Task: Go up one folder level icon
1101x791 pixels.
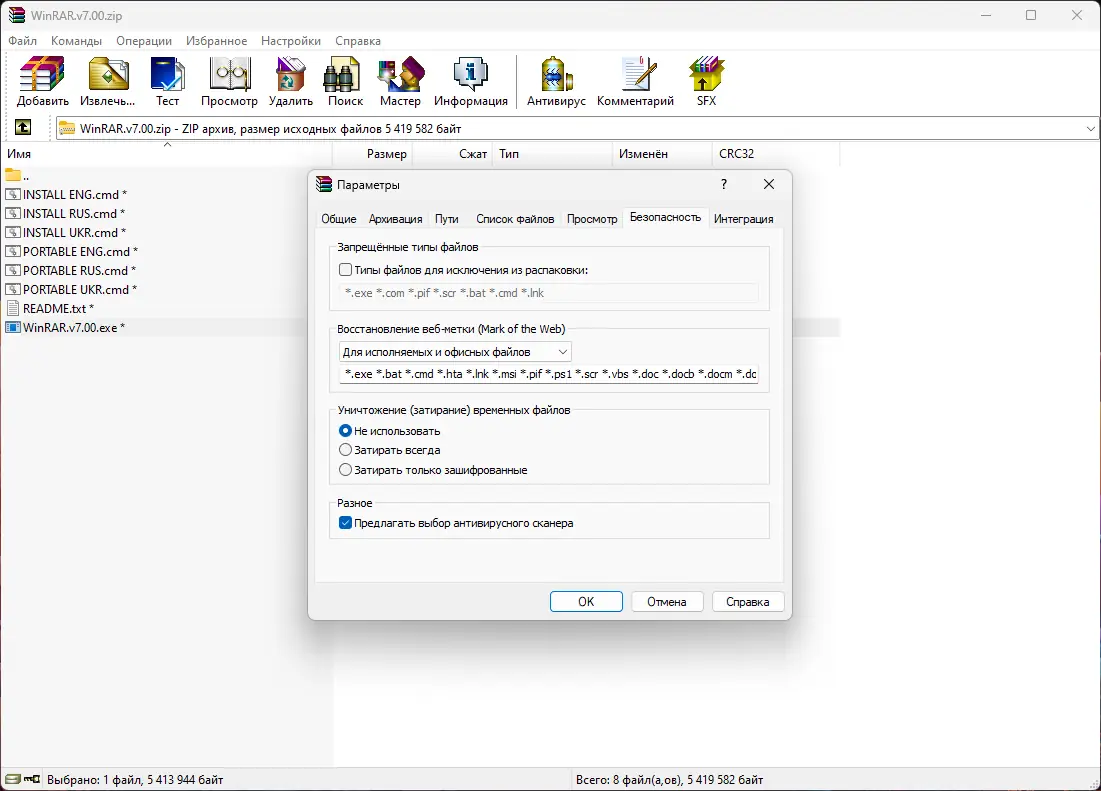Action: tap(23, 128)
